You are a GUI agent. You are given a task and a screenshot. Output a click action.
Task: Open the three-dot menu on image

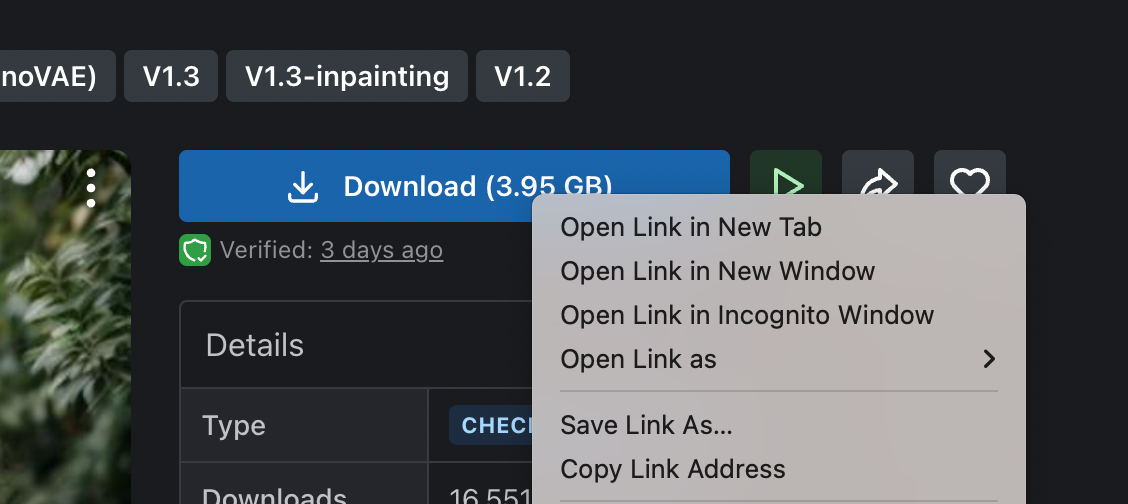(x=91, y=188)
